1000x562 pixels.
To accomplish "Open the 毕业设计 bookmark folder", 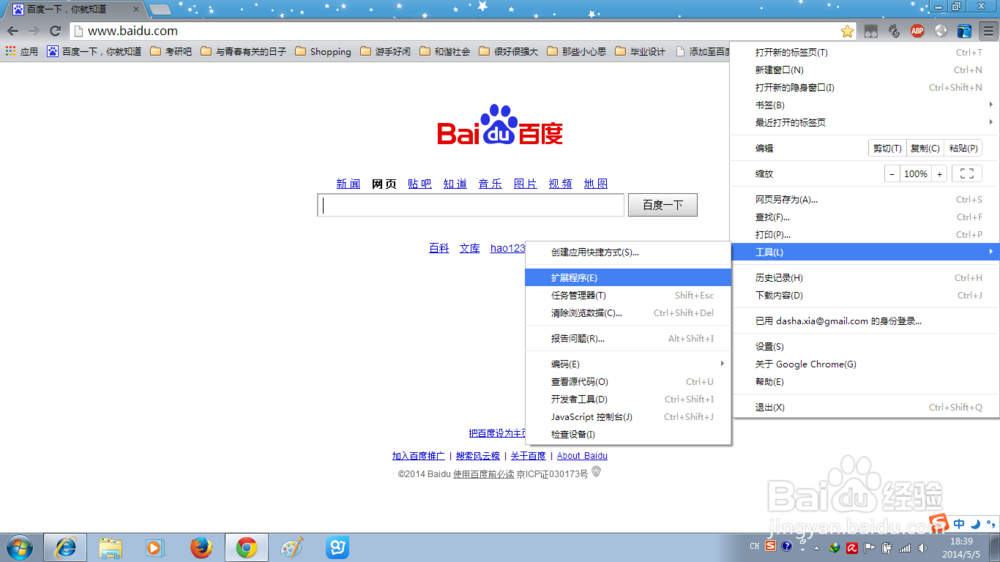I will [640, 51].
